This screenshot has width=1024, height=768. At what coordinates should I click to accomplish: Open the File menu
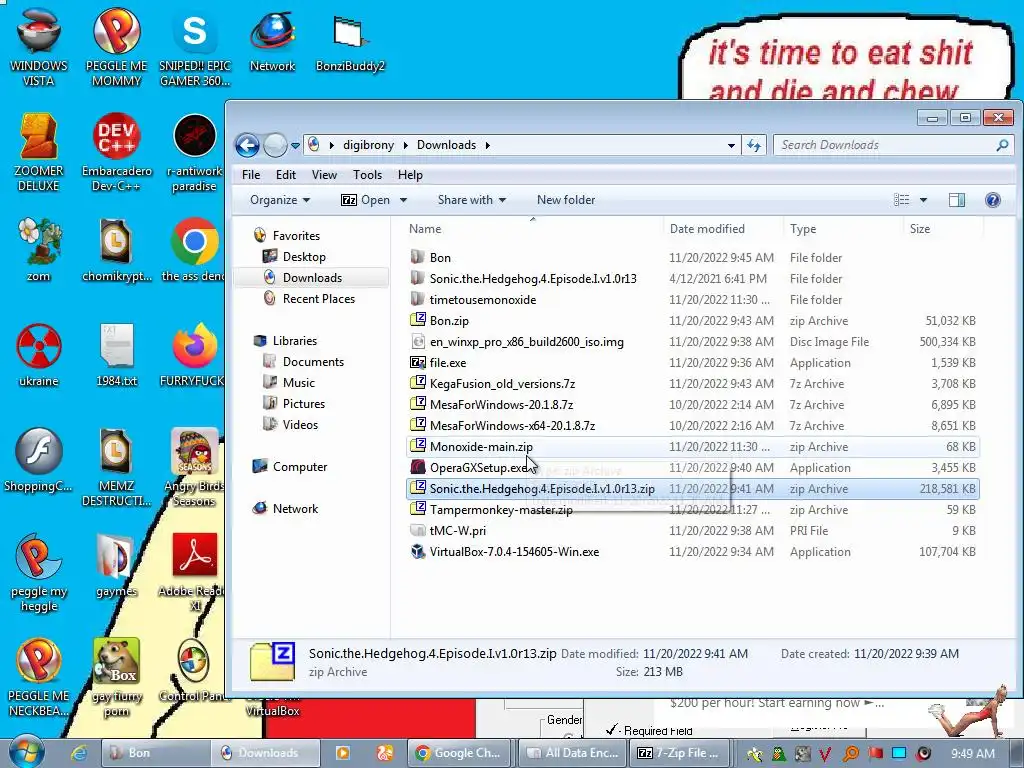pyautogui.click(x=251, y=175)
